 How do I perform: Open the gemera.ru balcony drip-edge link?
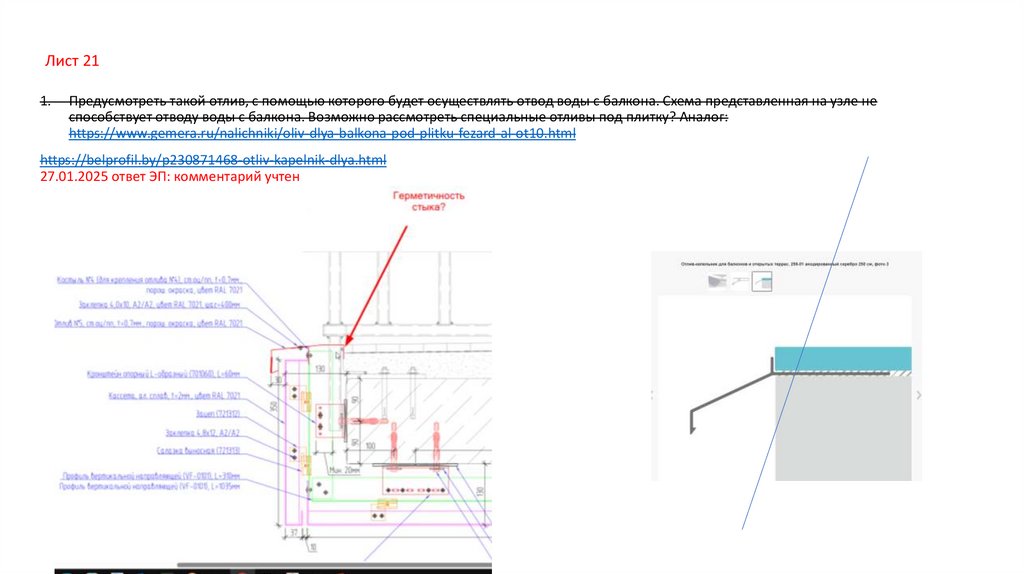click(322, 133)
